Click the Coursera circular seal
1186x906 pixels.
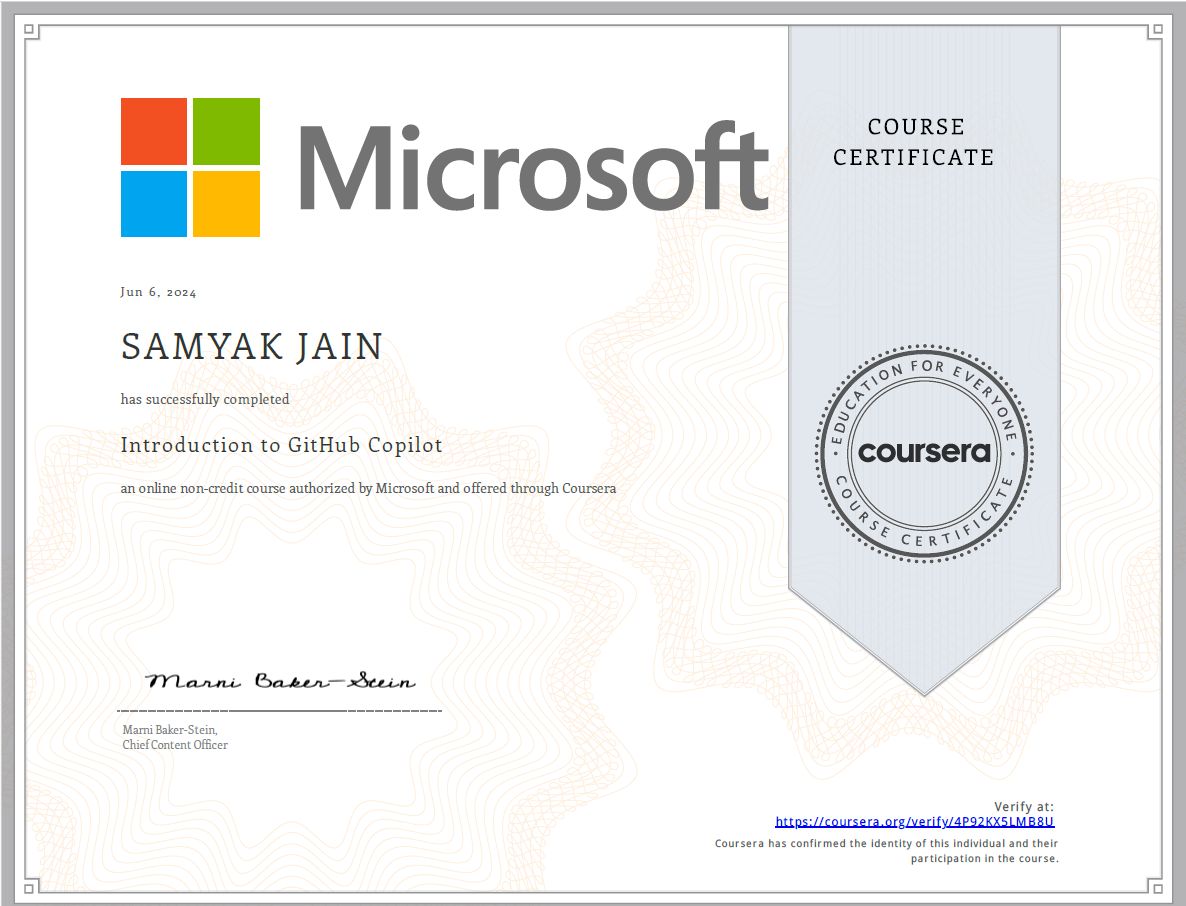point(924,454)
